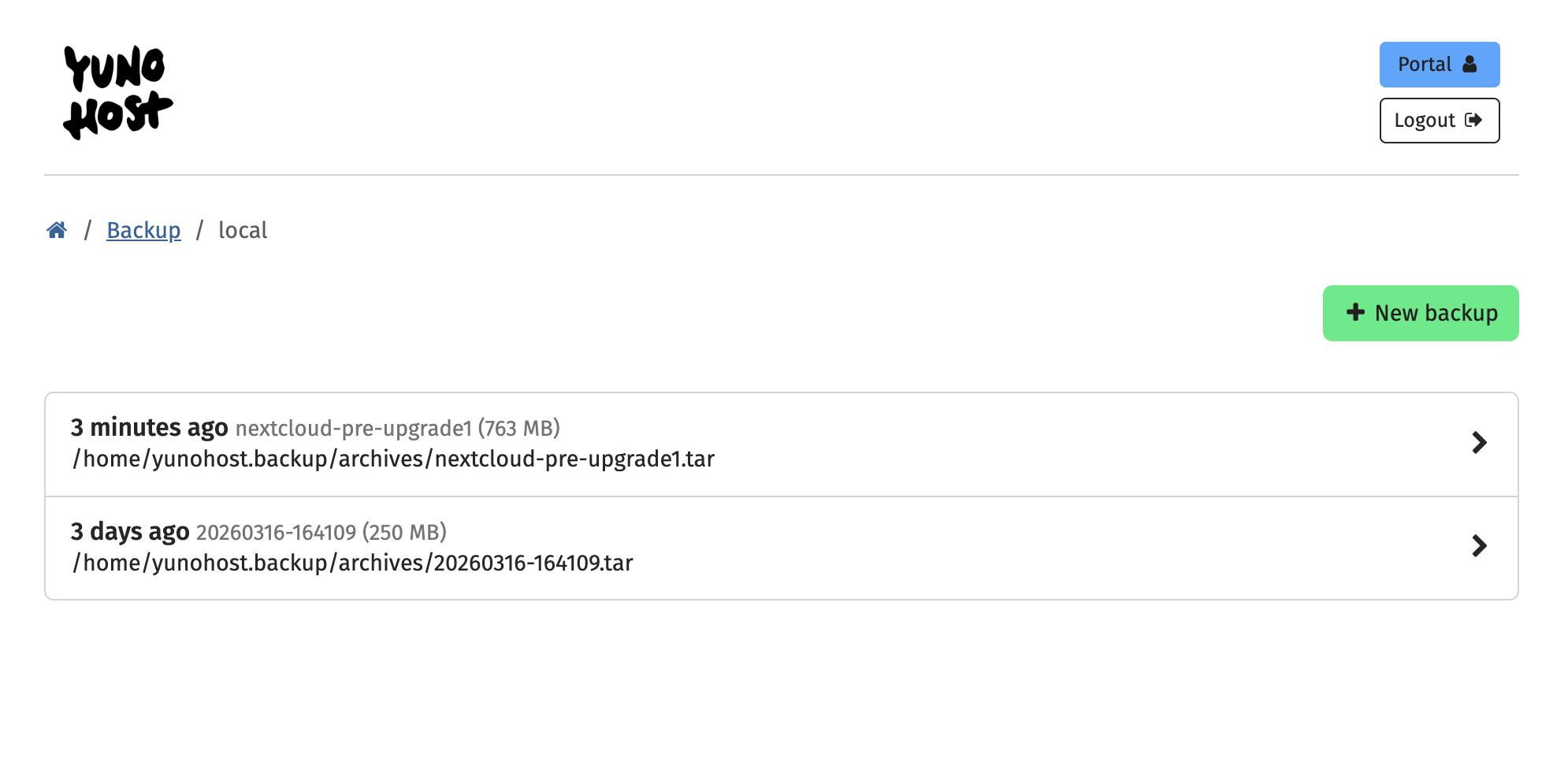The image size is (1568, 766).
Task: Select the nextcloud-pre-upgrade1 backup row
Action: coord(784,444)
